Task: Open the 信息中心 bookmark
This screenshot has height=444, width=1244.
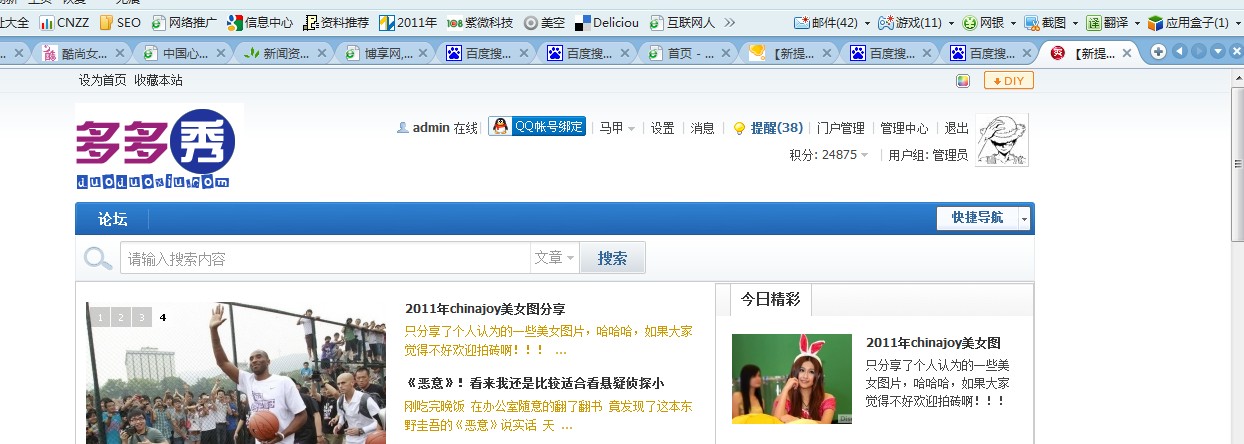Action: pyautogui.click(x=260, y=21)
